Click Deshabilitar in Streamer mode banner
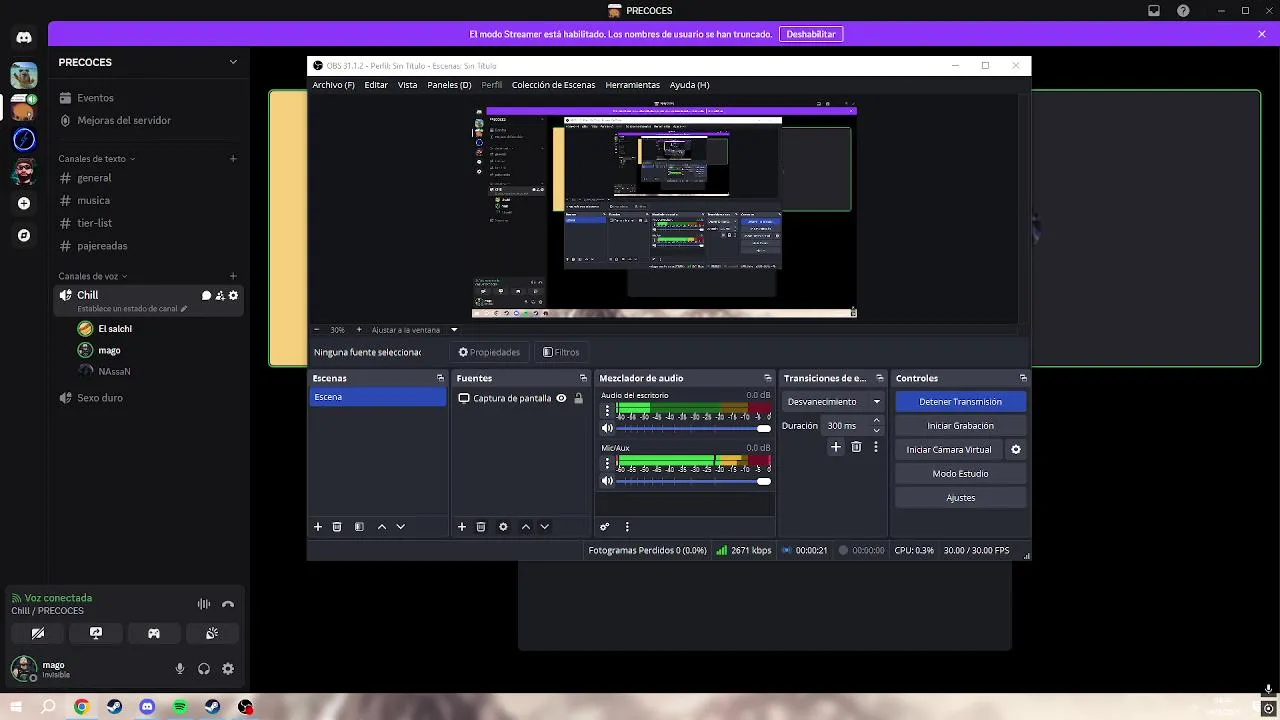The width and height of the screenshot is (1280, 720). click(811, 34)
